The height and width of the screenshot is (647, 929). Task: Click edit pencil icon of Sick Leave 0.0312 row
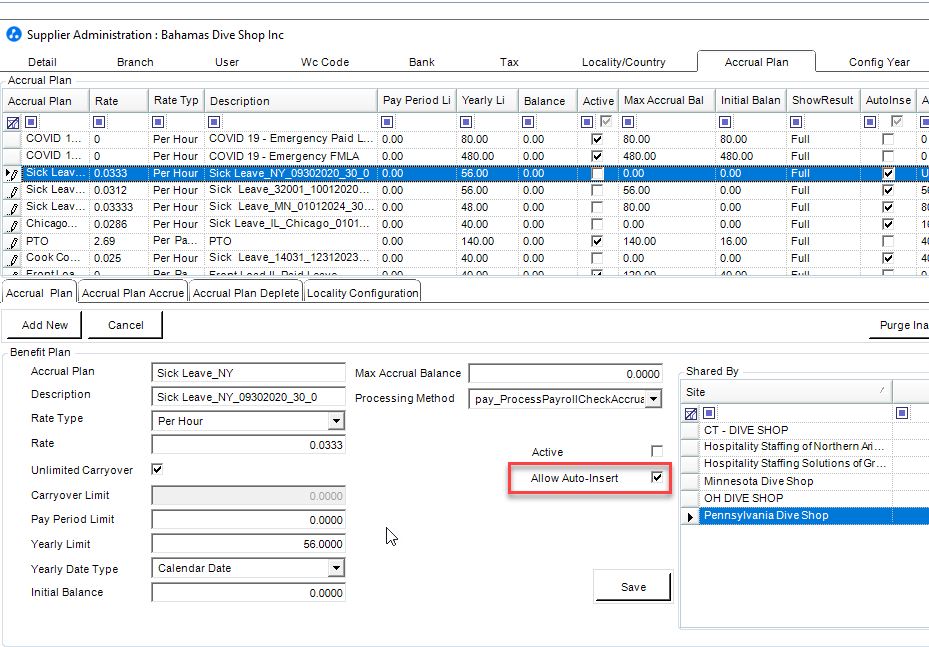tap(12, 191)
